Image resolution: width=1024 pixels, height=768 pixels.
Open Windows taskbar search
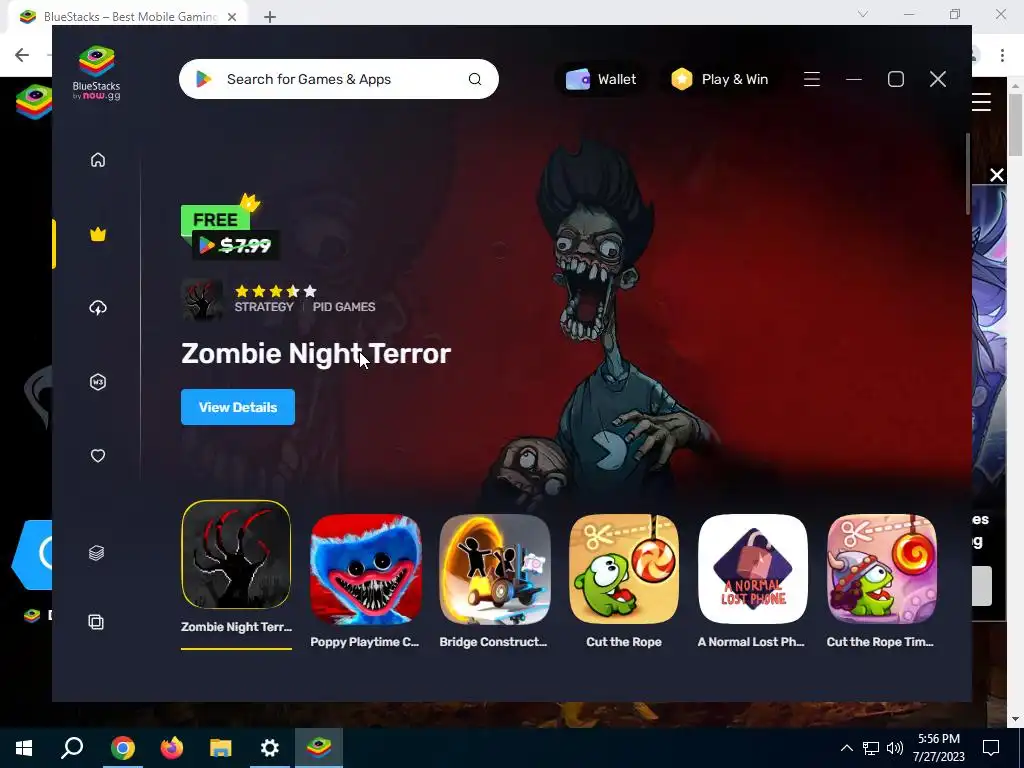pyautogui.click(x=72, y=748)
